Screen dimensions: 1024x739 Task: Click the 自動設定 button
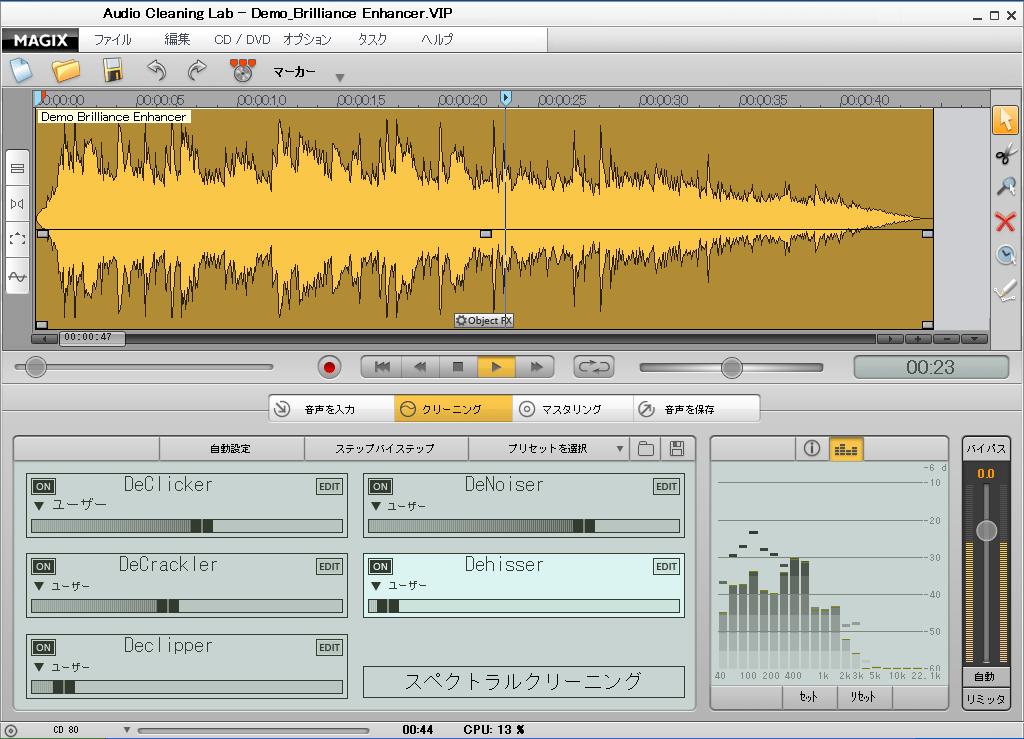231,448
